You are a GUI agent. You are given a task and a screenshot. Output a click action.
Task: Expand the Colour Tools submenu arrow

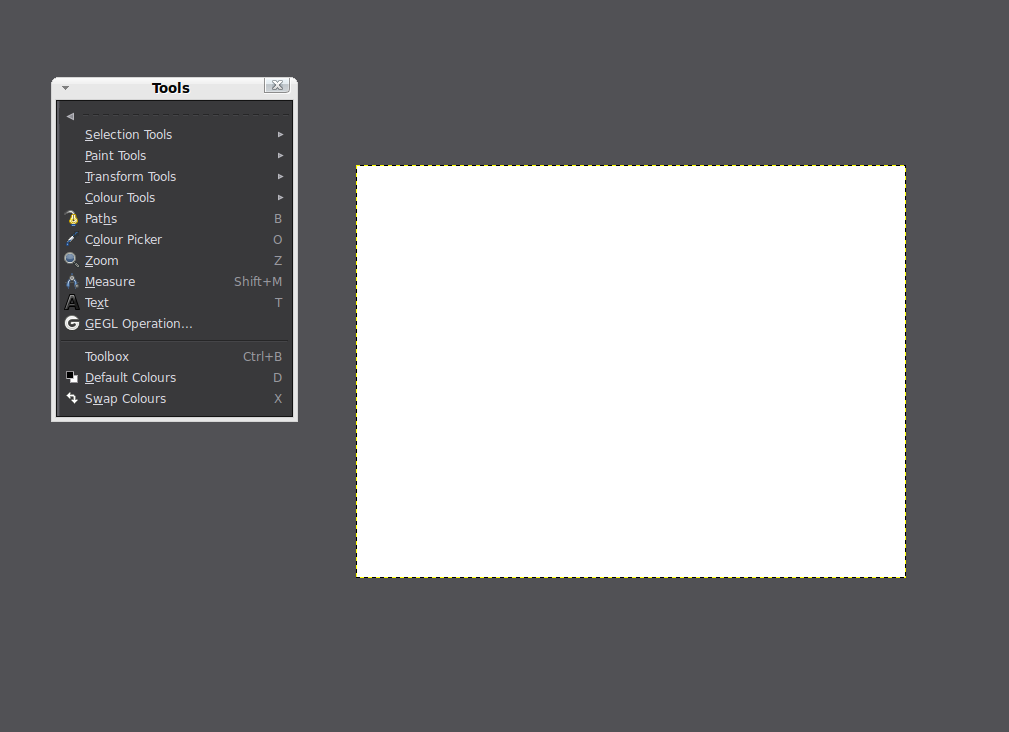point(281,197)
